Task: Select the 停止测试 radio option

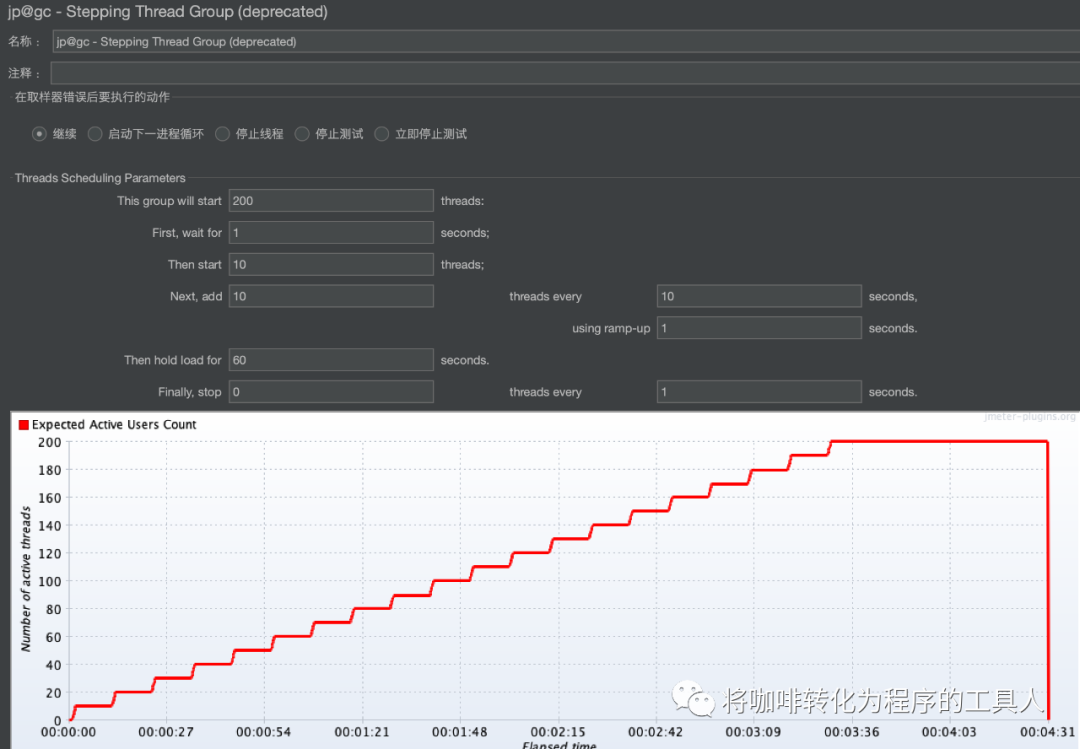Action: coord(302,134)
